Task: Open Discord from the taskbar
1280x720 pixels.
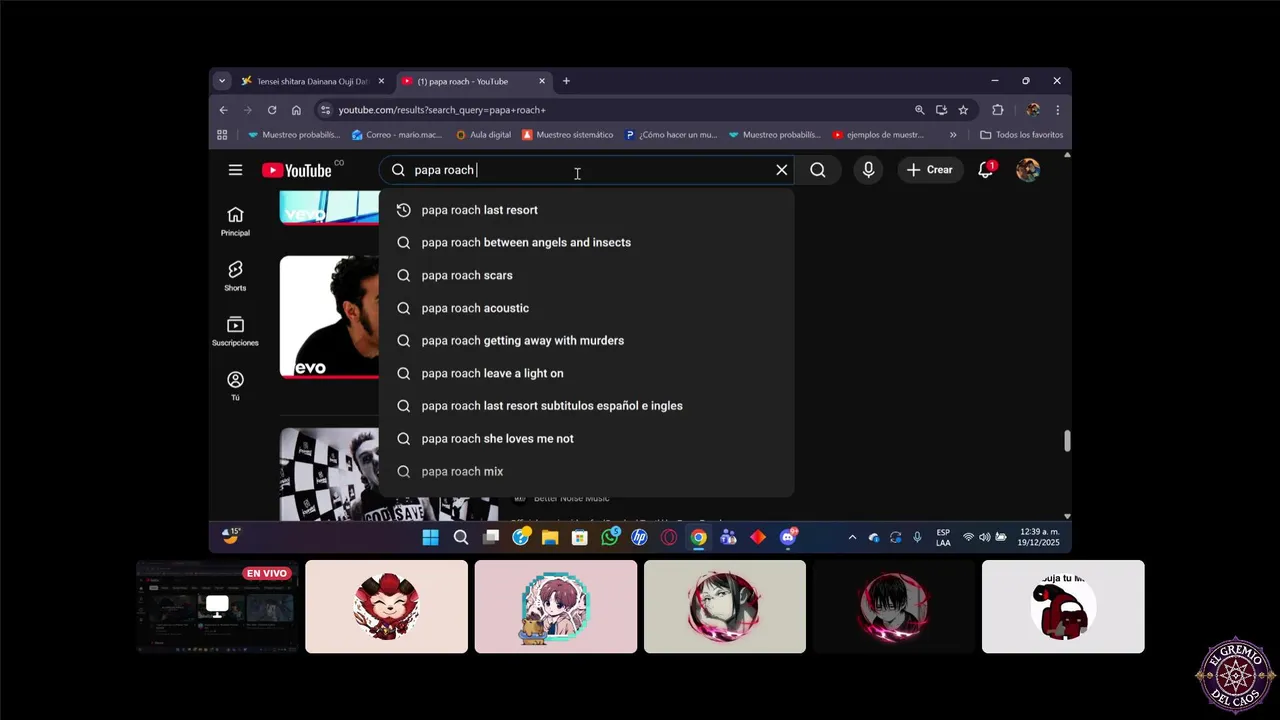Action: pyautogui.click(x=789, y=538)
